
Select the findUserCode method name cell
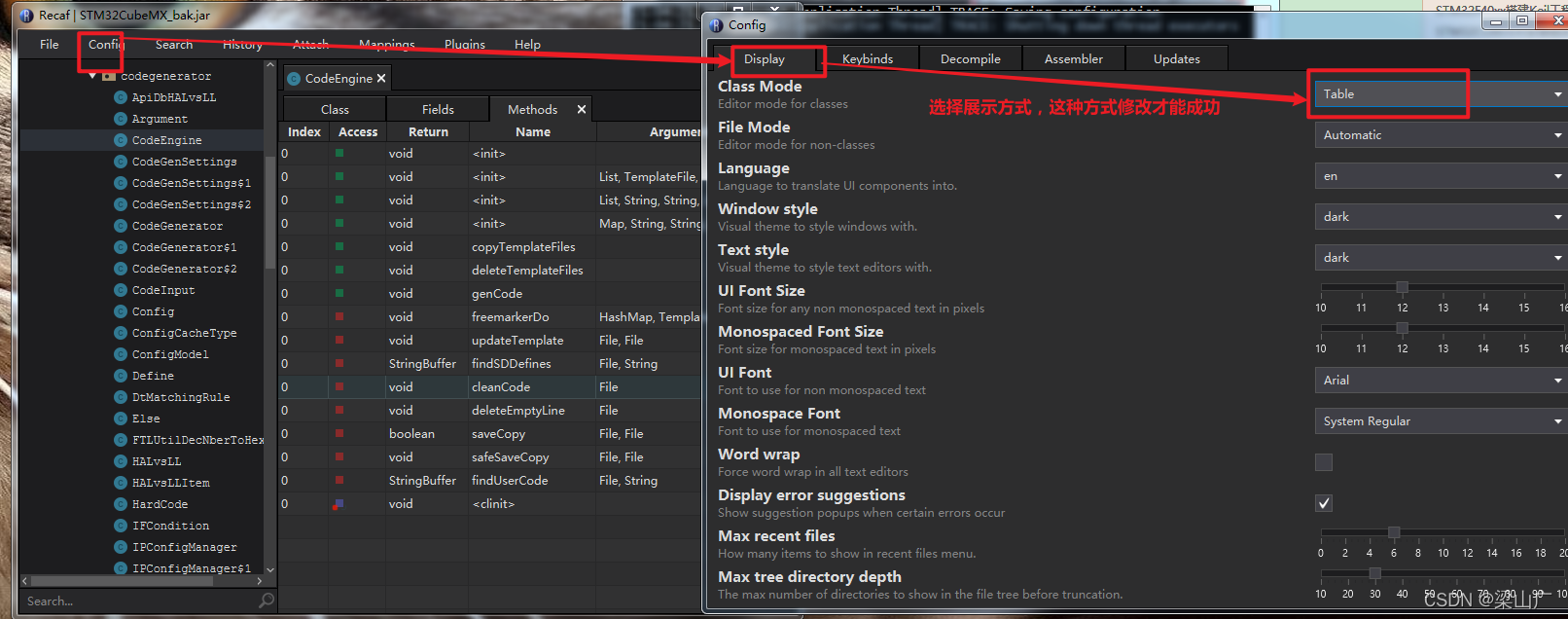(x=532, y=481)
